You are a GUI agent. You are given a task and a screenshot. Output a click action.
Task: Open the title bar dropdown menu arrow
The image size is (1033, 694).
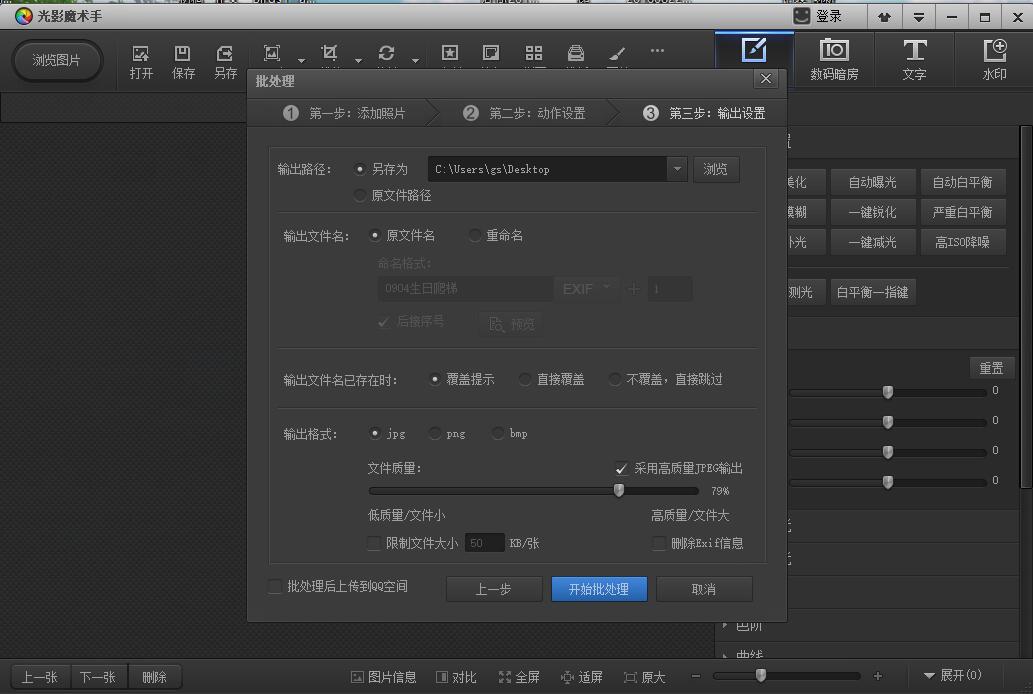tap(918, 17)
